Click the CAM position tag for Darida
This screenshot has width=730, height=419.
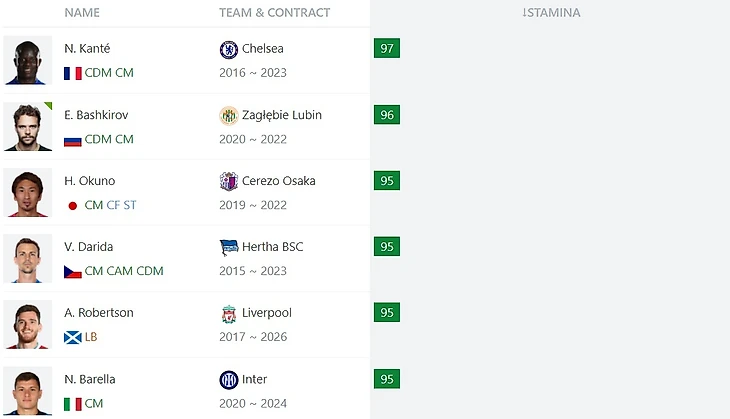(x=119, y=271)
